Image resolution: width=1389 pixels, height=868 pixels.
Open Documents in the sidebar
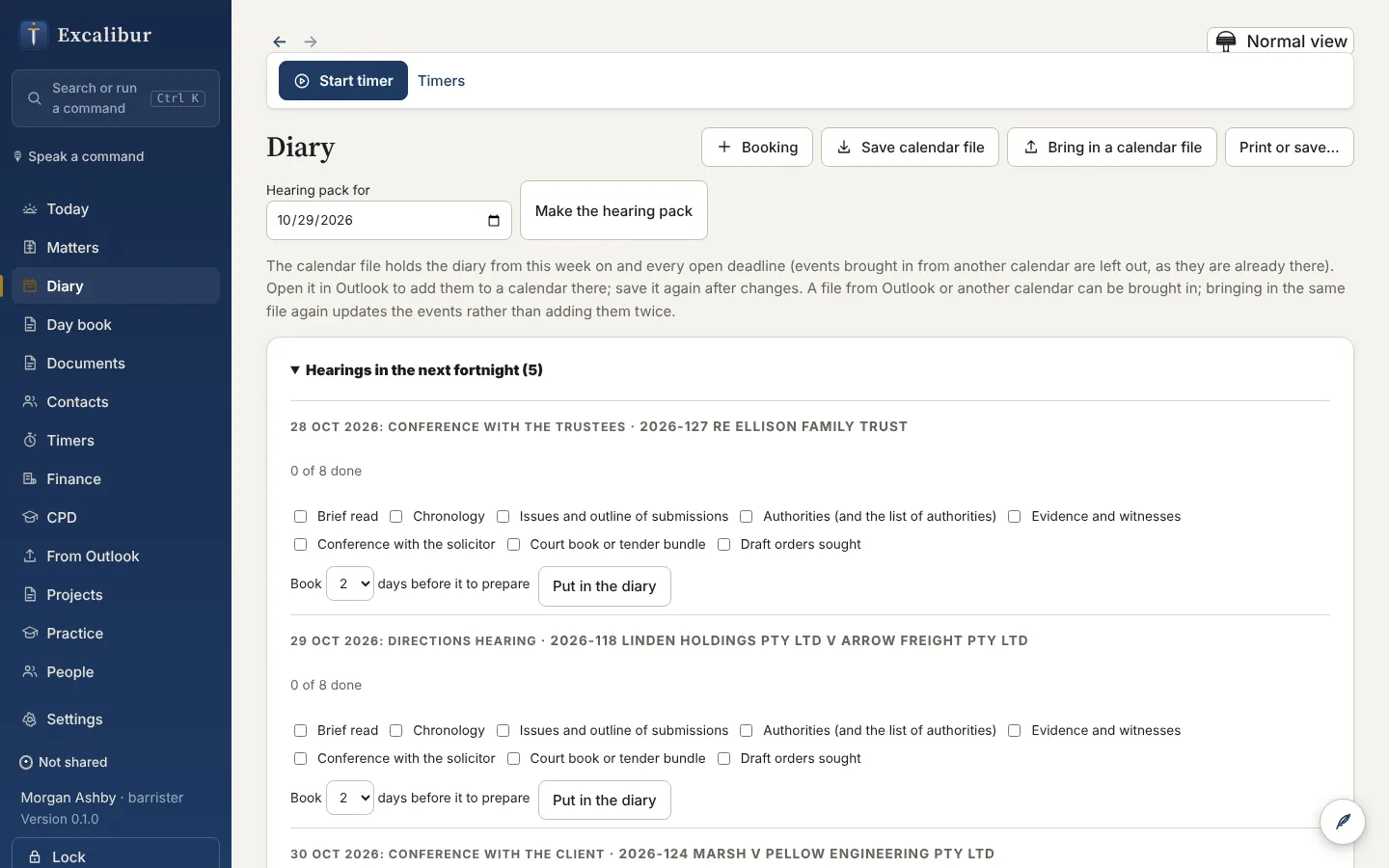116,364
